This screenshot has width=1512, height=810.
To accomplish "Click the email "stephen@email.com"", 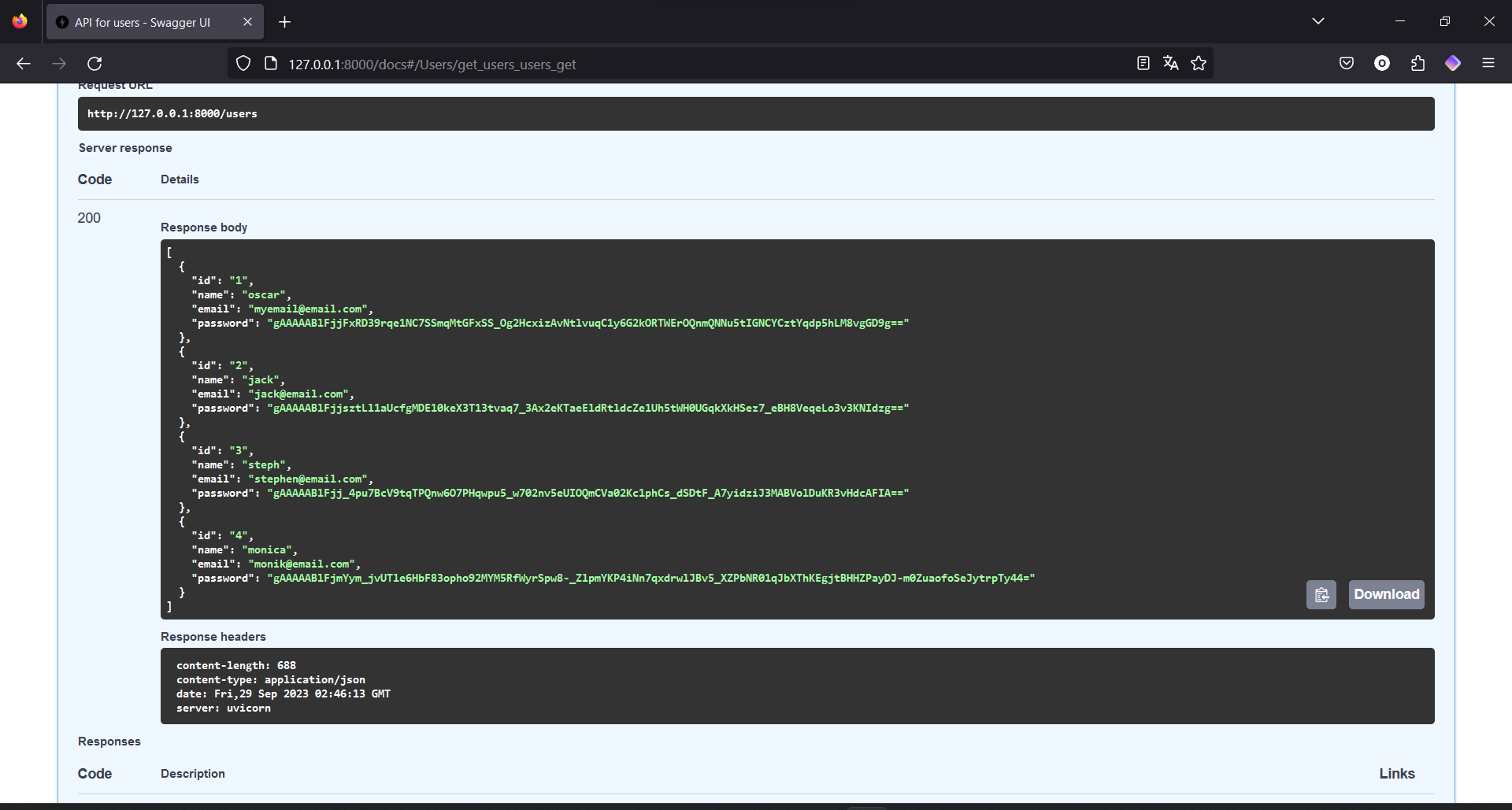I will point(308,479).
